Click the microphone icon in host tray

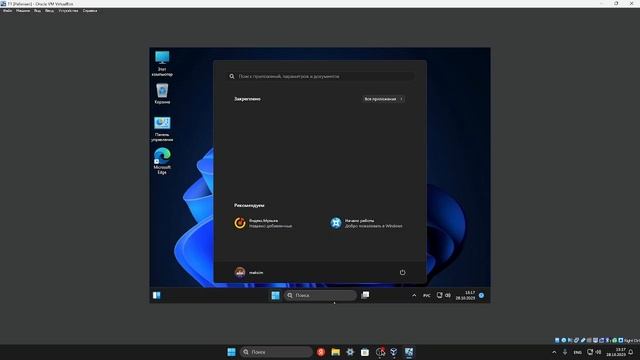pyautogui.click(x=565, y=352)
